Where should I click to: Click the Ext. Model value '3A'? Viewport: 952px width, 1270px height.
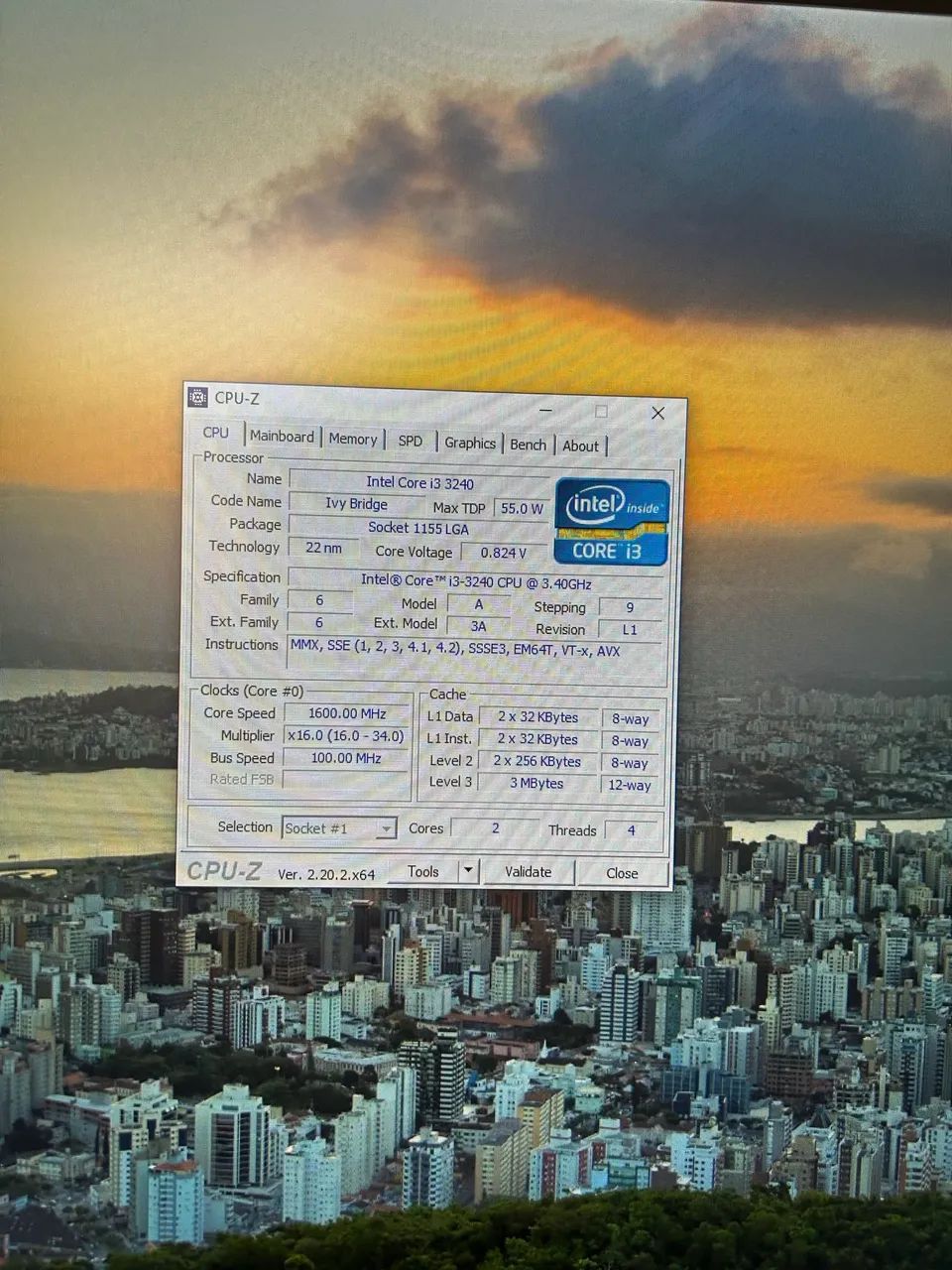[479, 626]
